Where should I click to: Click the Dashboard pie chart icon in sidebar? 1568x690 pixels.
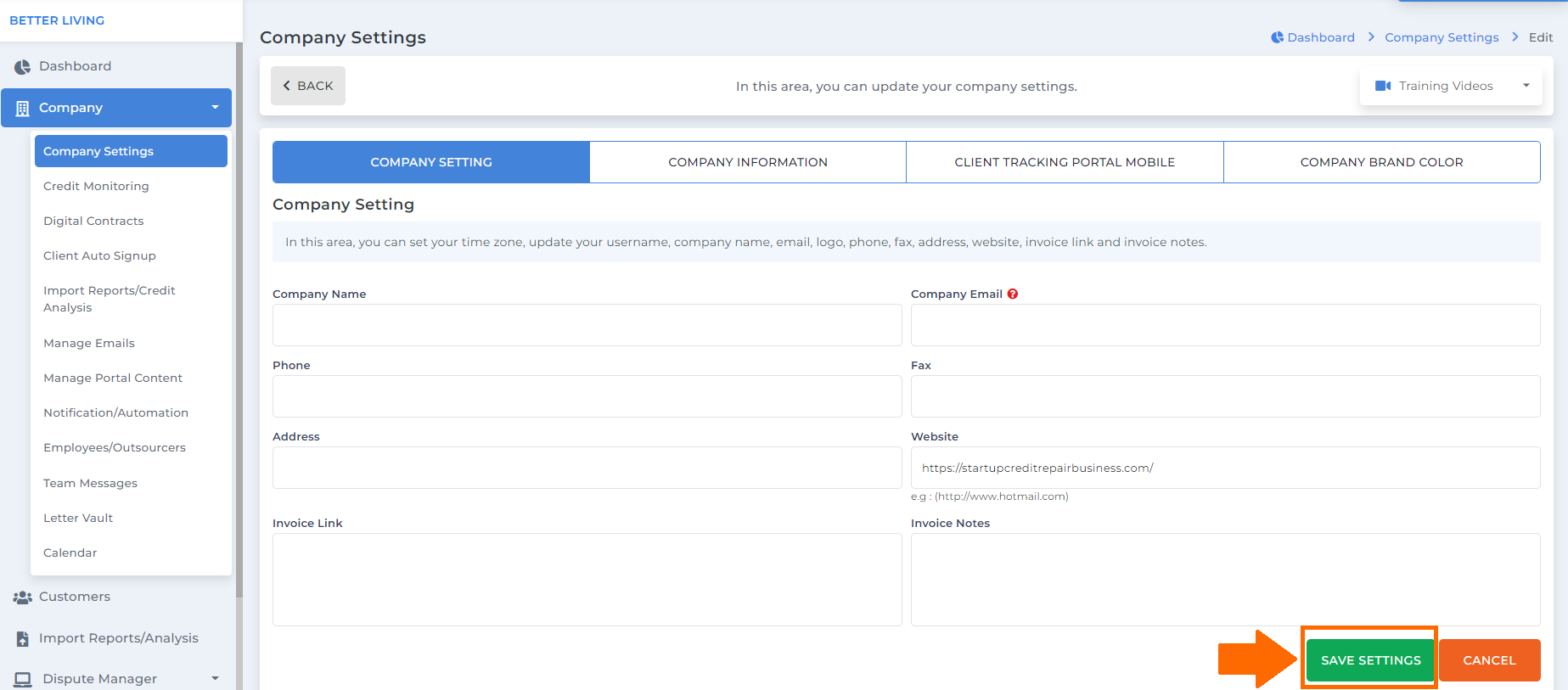tap(22, 66)
